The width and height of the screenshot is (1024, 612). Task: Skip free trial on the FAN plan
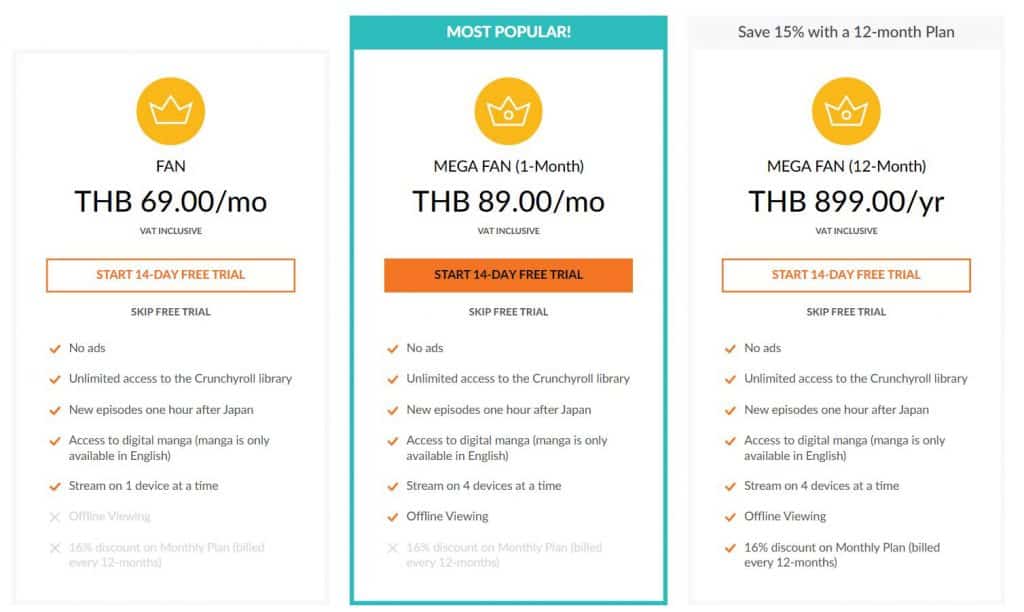pyautogui.click(x=170, y=312)
